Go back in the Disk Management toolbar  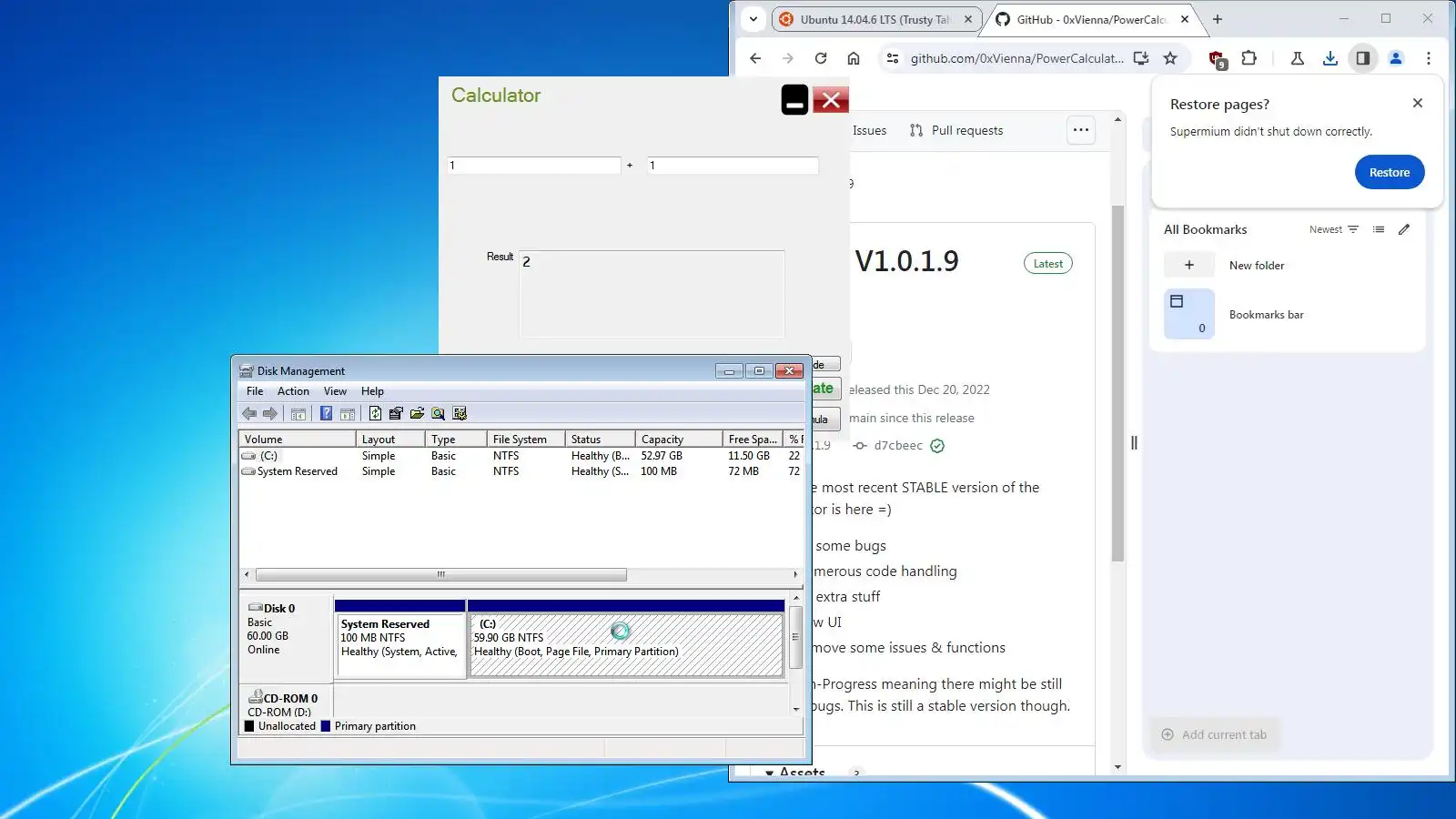tap(248, 414)
